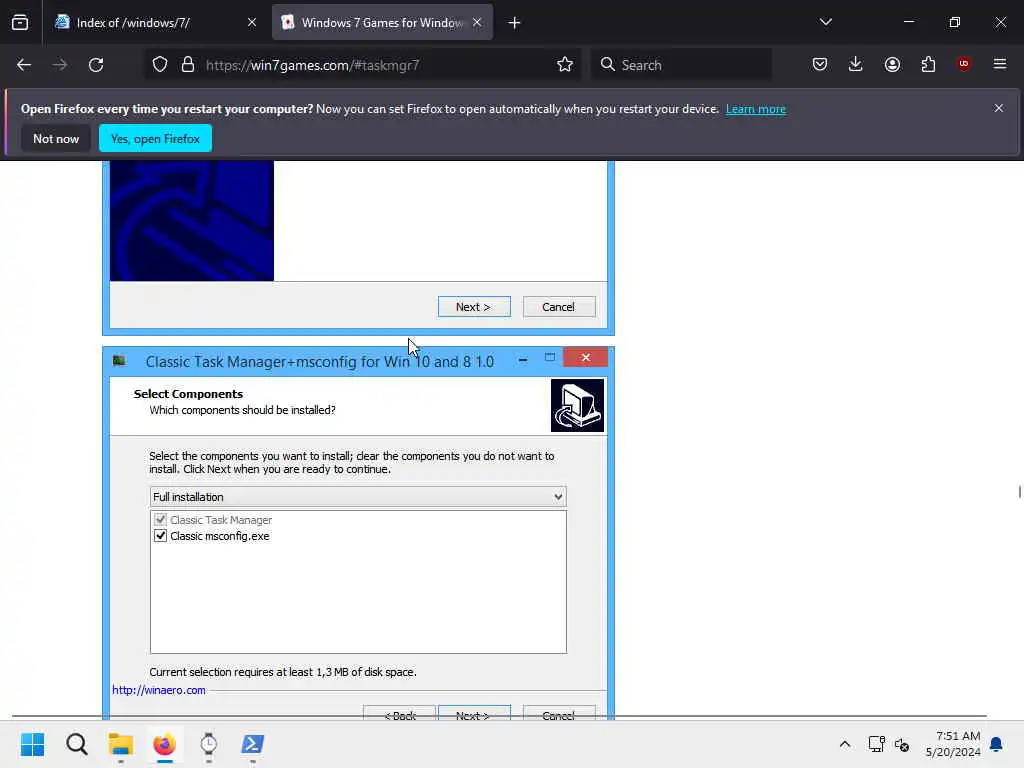Click the blue installer banner image

[191, 221]
